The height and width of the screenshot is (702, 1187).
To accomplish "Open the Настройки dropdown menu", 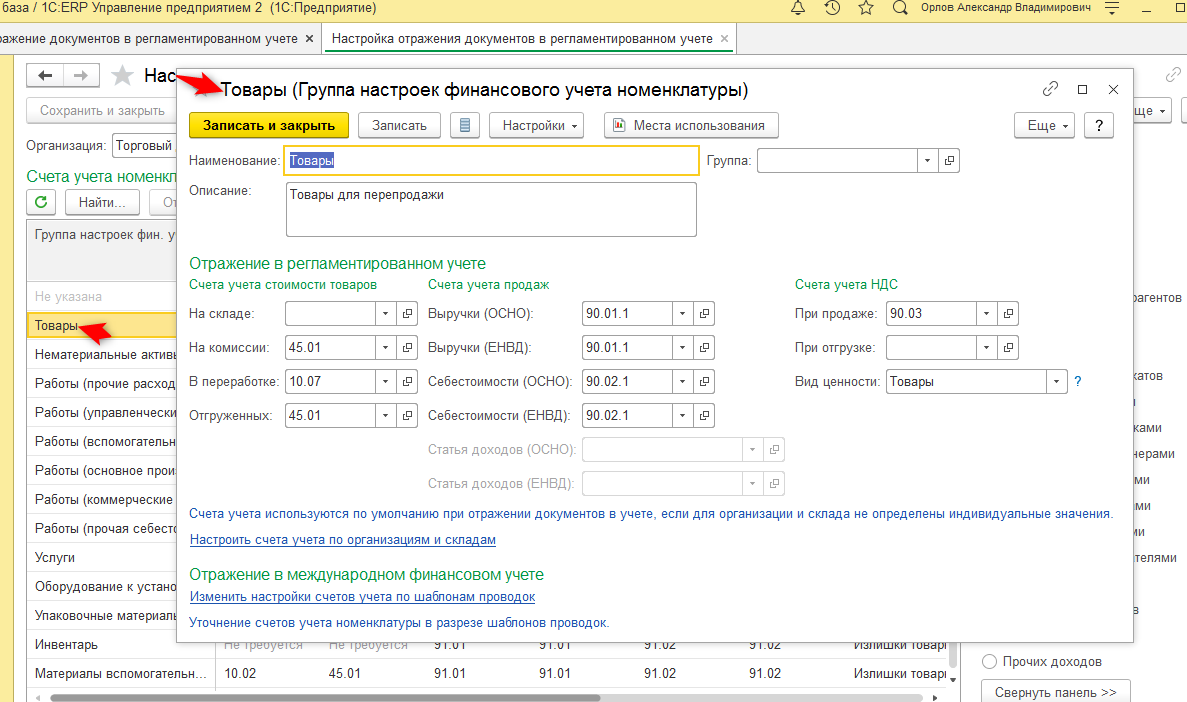I will (537, 125).
